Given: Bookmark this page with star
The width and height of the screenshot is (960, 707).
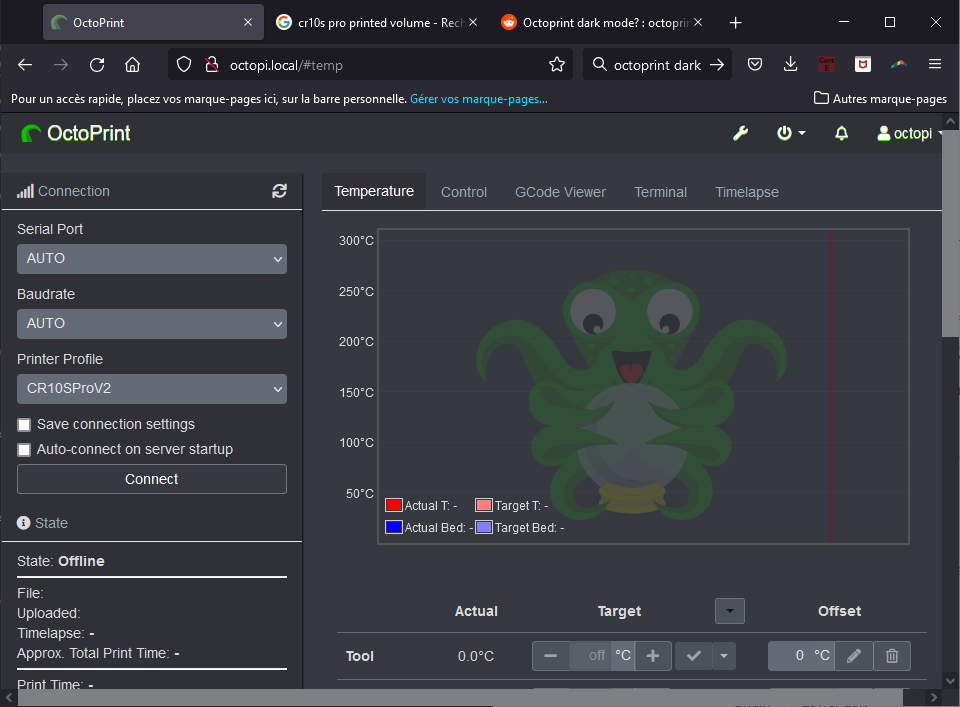Looking at the screenshot, I should [557, 64].
